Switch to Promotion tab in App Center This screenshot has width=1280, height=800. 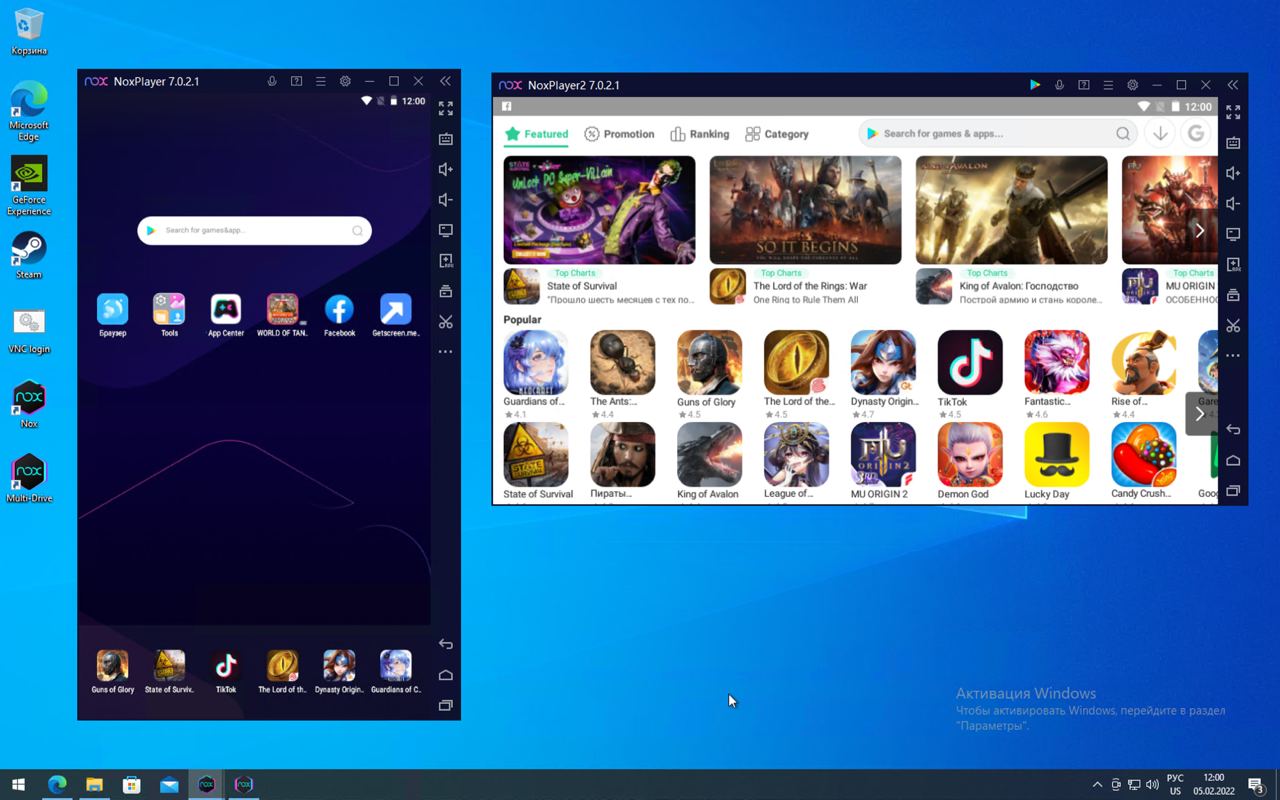[x=619, y=134]
